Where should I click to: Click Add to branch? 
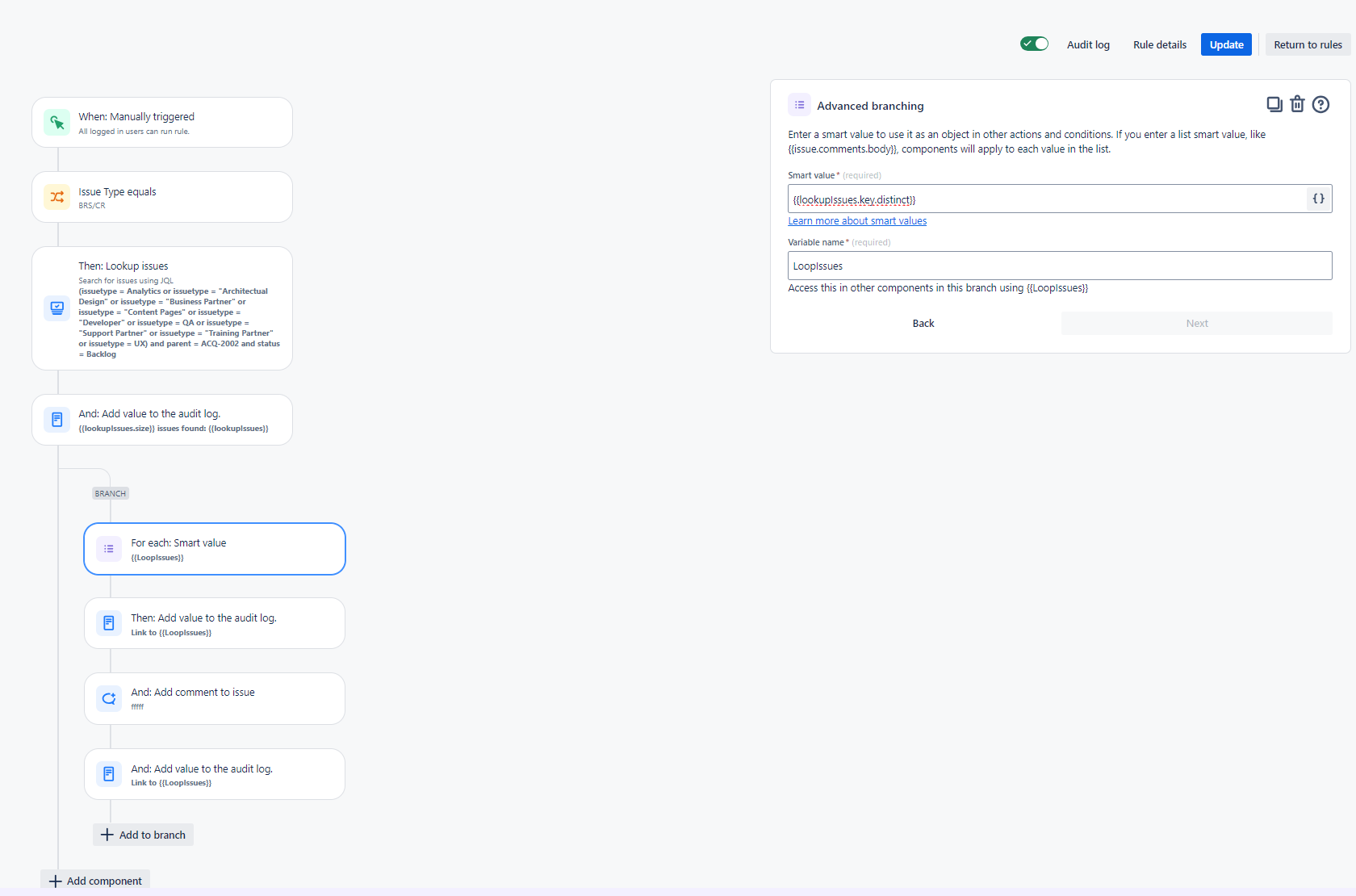[x=143, y=834]
